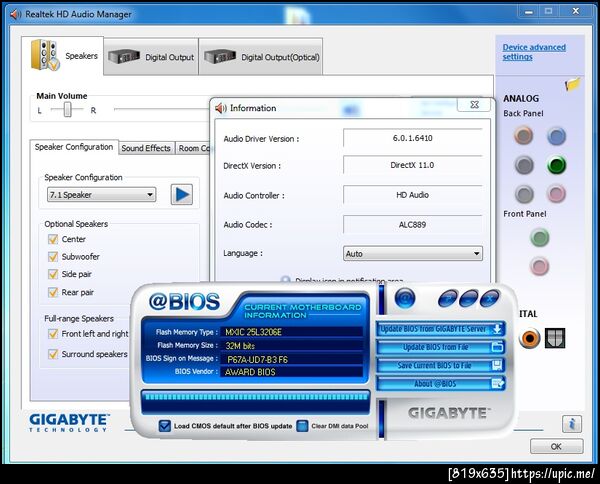Close the Information dialog

coord(474,105)
